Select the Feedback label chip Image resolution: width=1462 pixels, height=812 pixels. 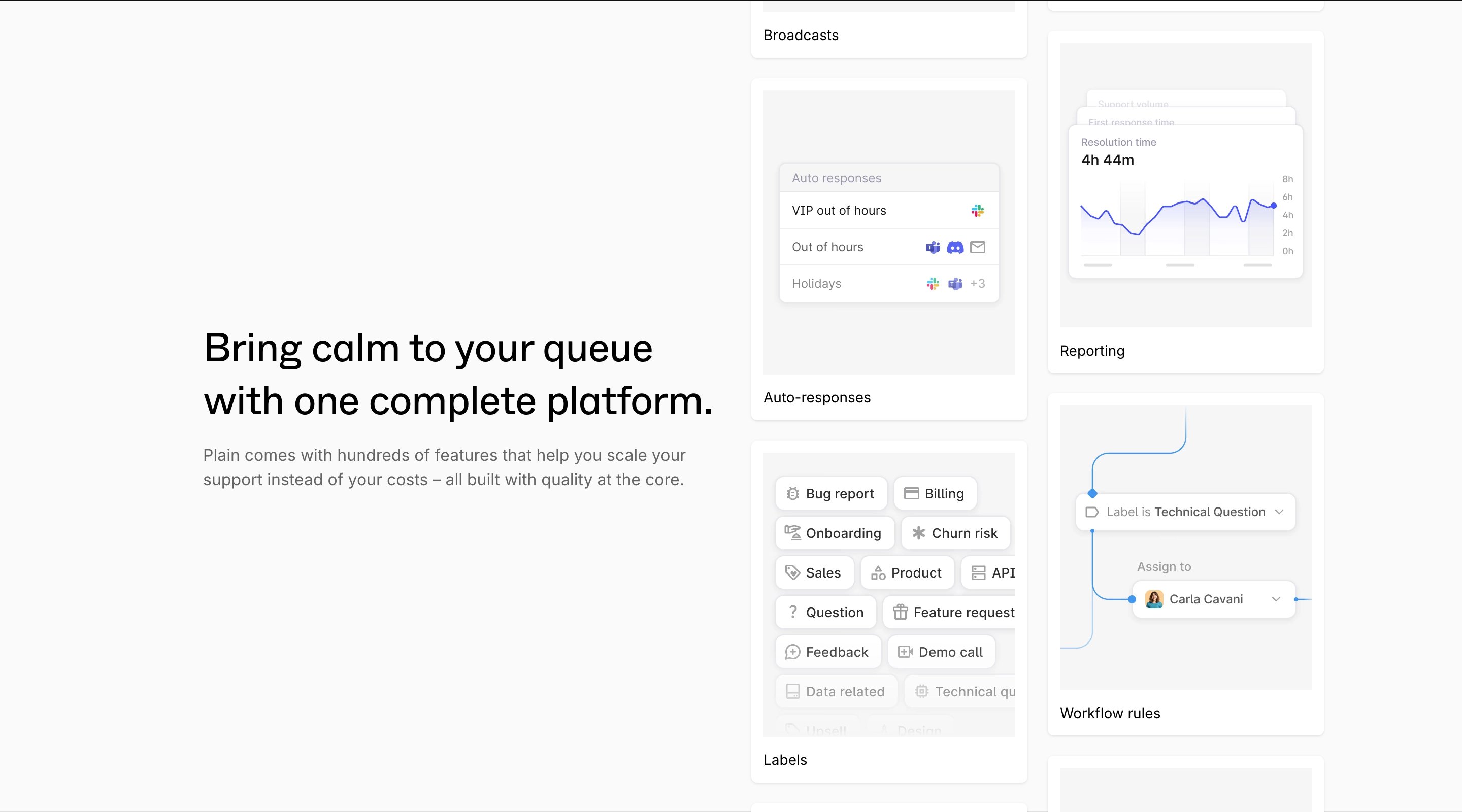pos(828,652)
